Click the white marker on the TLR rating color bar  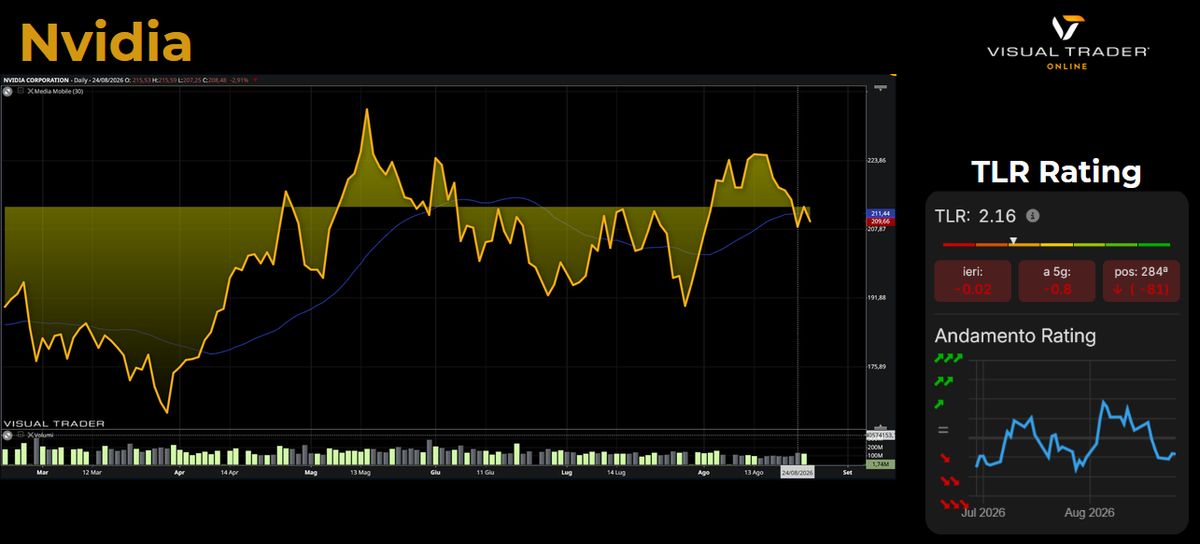click(x=1013, y=240)
